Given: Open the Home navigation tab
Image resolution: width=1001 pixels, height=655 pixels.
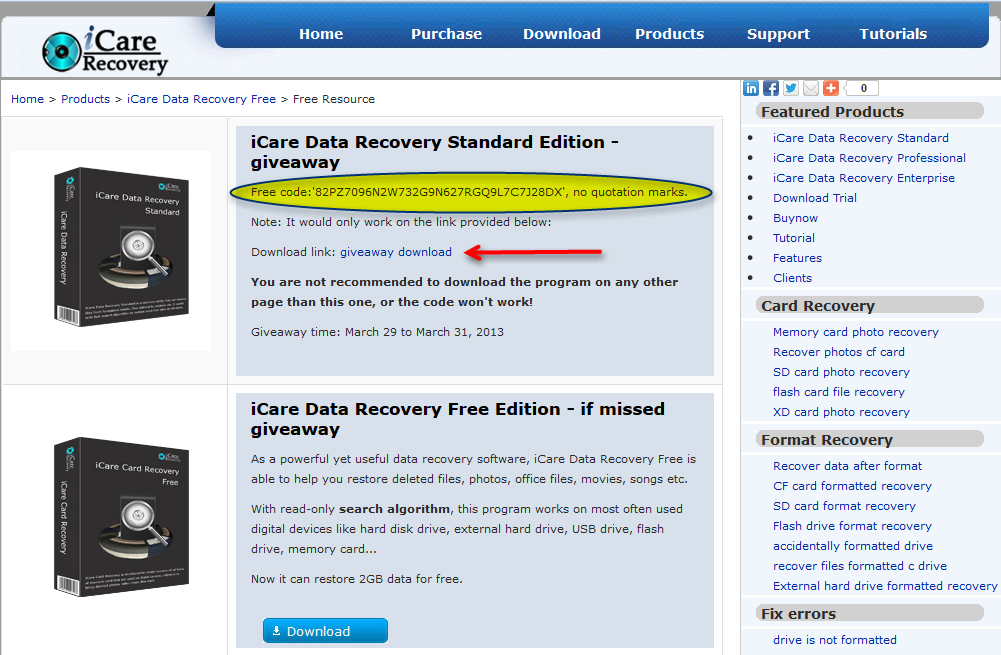Looking at the screenshot, I should click(x=321, y=34).
